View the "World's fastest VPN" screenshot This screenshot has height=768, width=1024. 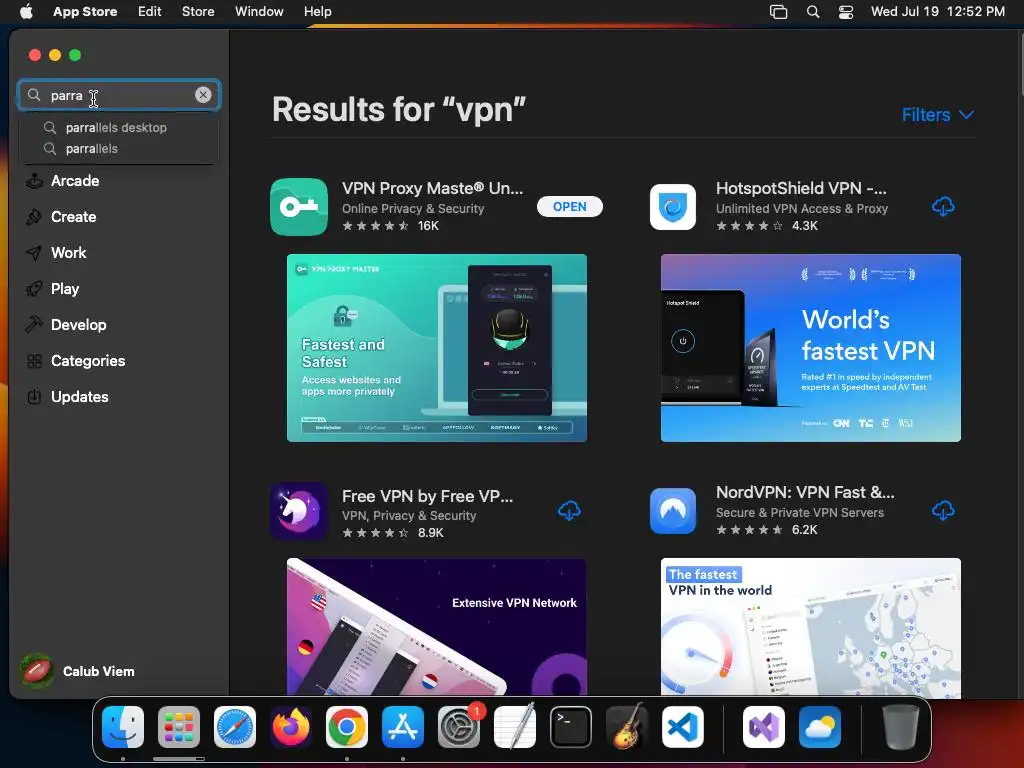click(x=810, y=348)
